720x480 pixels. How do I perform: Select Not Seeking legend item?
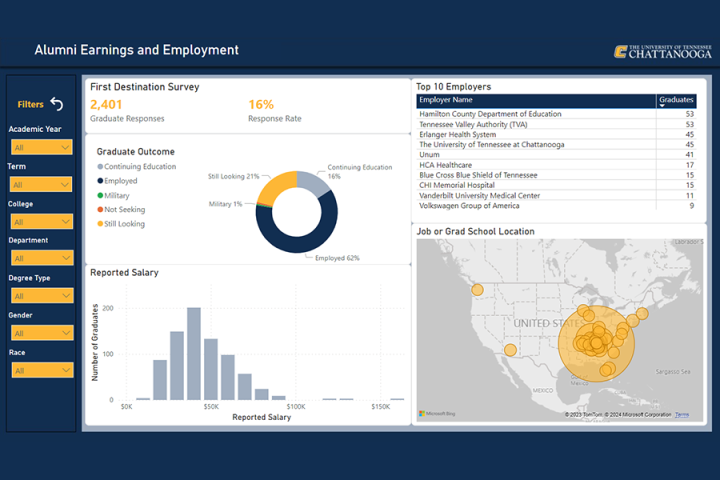pos(121,209)
